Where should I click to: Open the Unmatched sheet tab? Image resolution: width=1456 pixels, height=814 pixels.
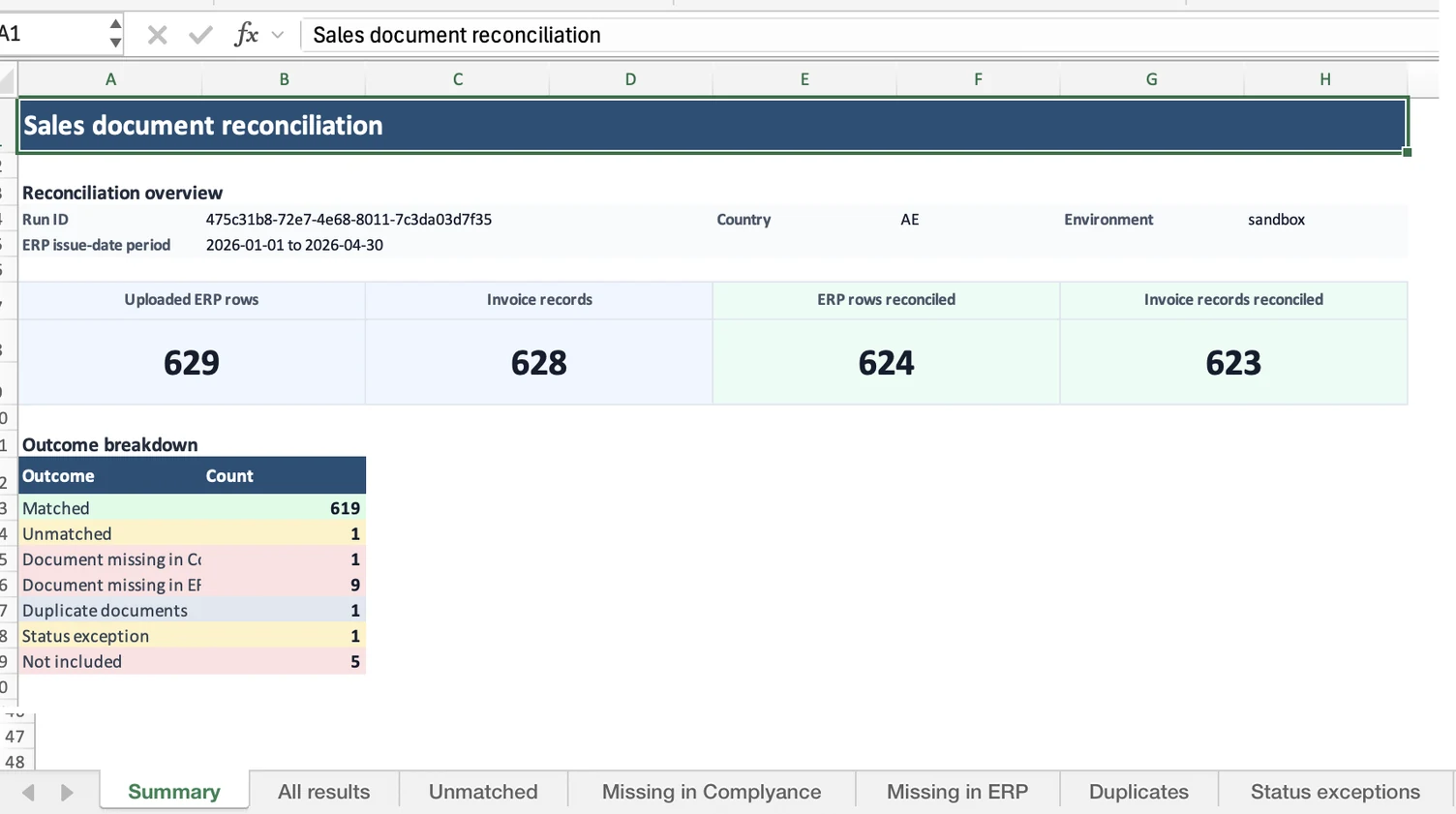483,792
